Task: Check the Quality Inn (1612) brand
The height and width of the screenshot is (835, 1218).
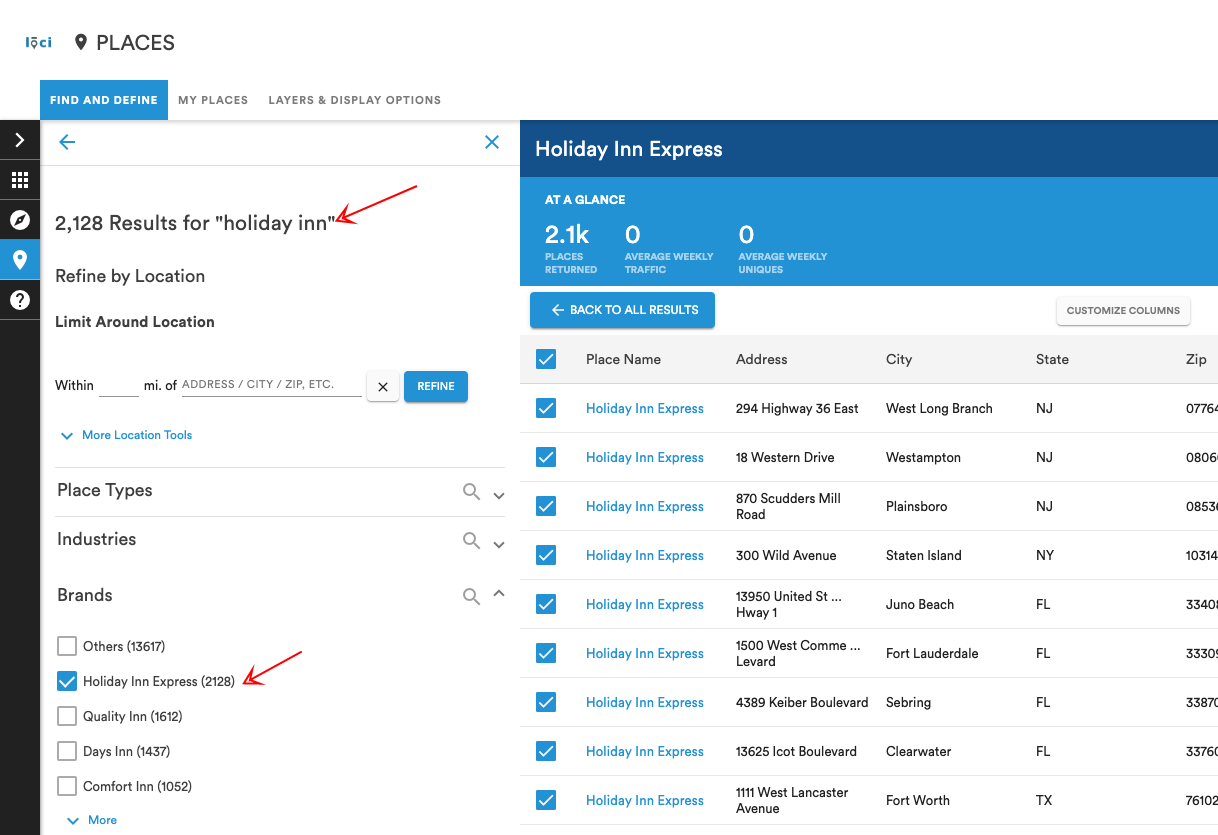Action: coord(67,716)
